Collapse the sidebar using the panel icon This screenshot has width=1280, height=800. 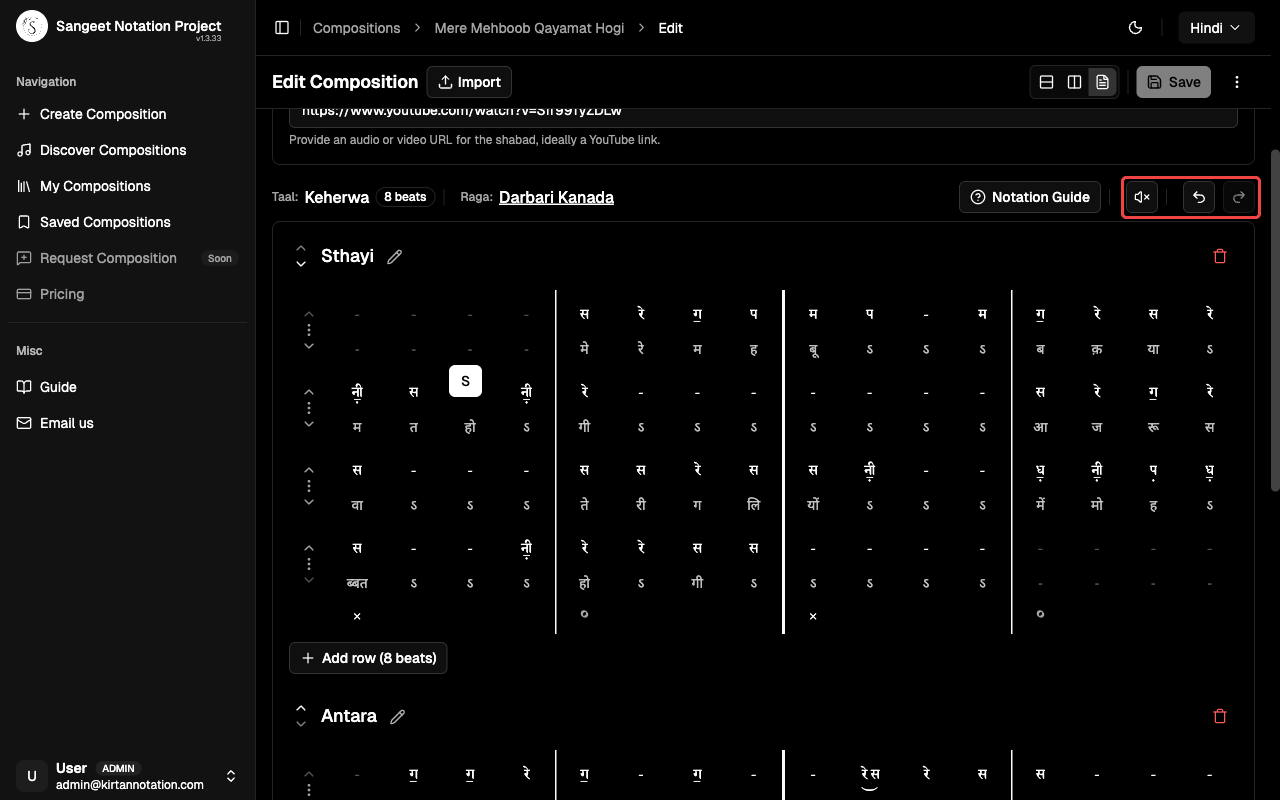click(282, 27)
